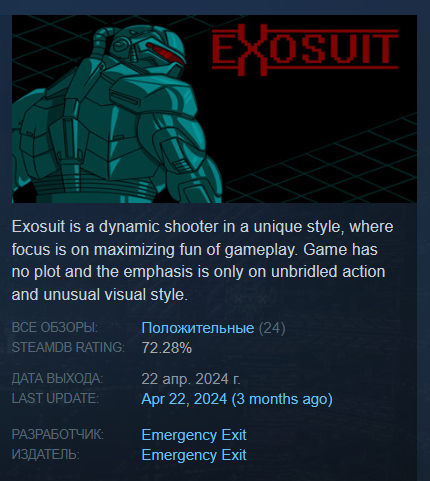The width and height of the screenshot is (430, 481).
Task: Click the ВСЕ ОБЗОРЫ label
Action: pos(55,328)
